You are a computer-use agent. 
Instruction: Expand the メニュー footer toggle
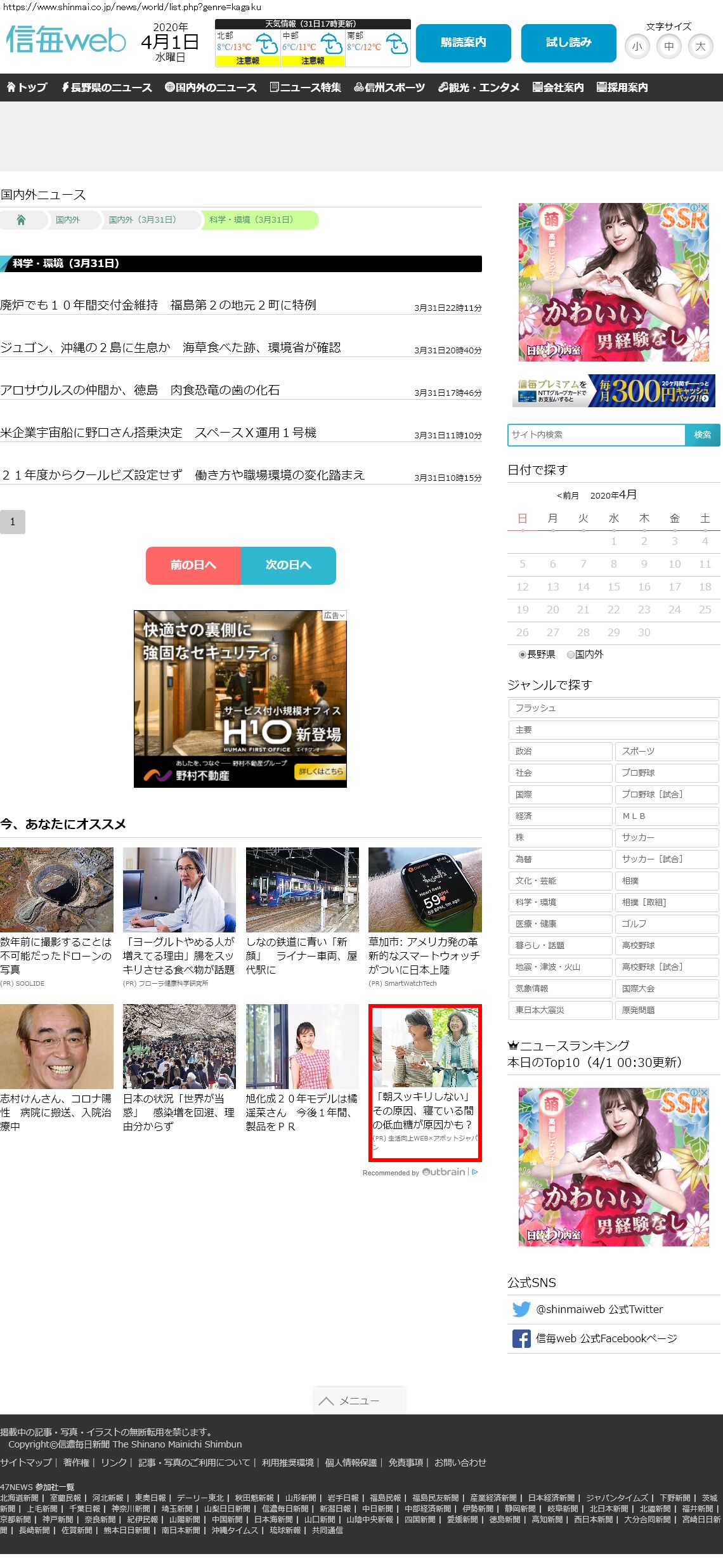click(359, 1401)
